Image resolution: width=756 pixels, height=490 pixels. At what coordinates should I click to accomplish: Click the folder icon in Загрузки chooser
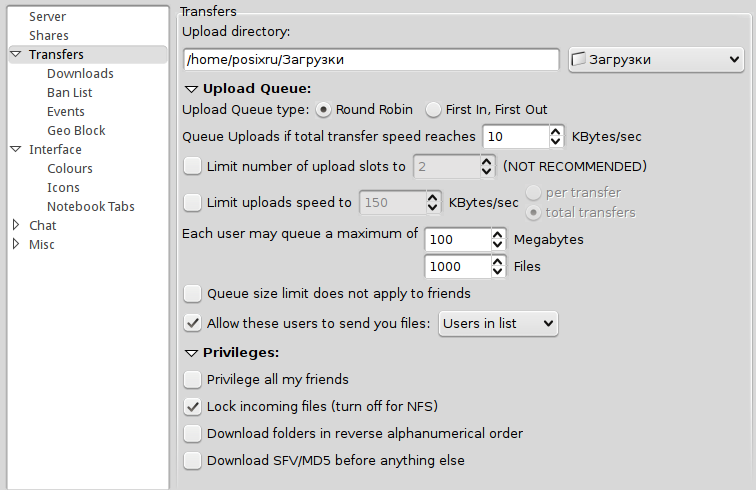click(x=578, y=59)
